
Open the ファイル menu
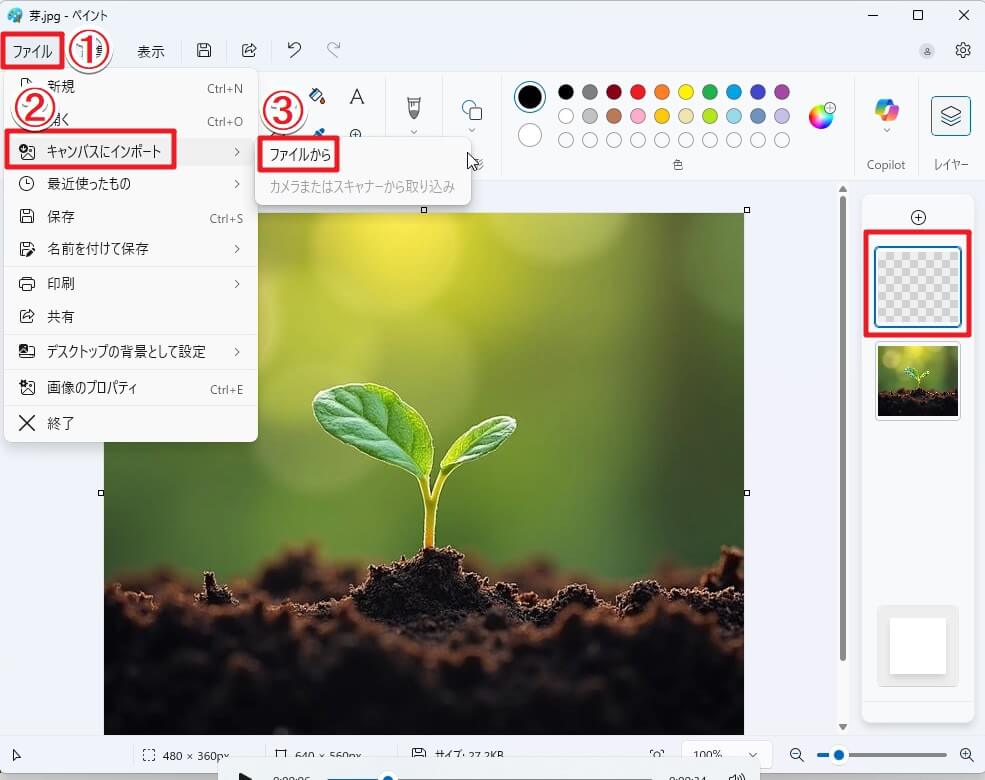click(x=32, y=51)
